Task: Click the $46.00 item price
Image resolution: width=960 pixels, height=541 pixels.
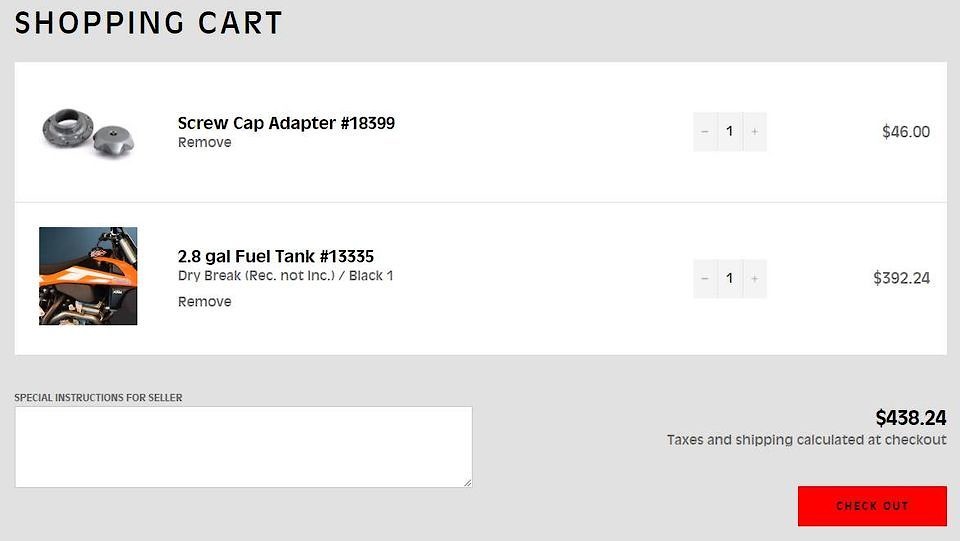Action: pos(905,131)
